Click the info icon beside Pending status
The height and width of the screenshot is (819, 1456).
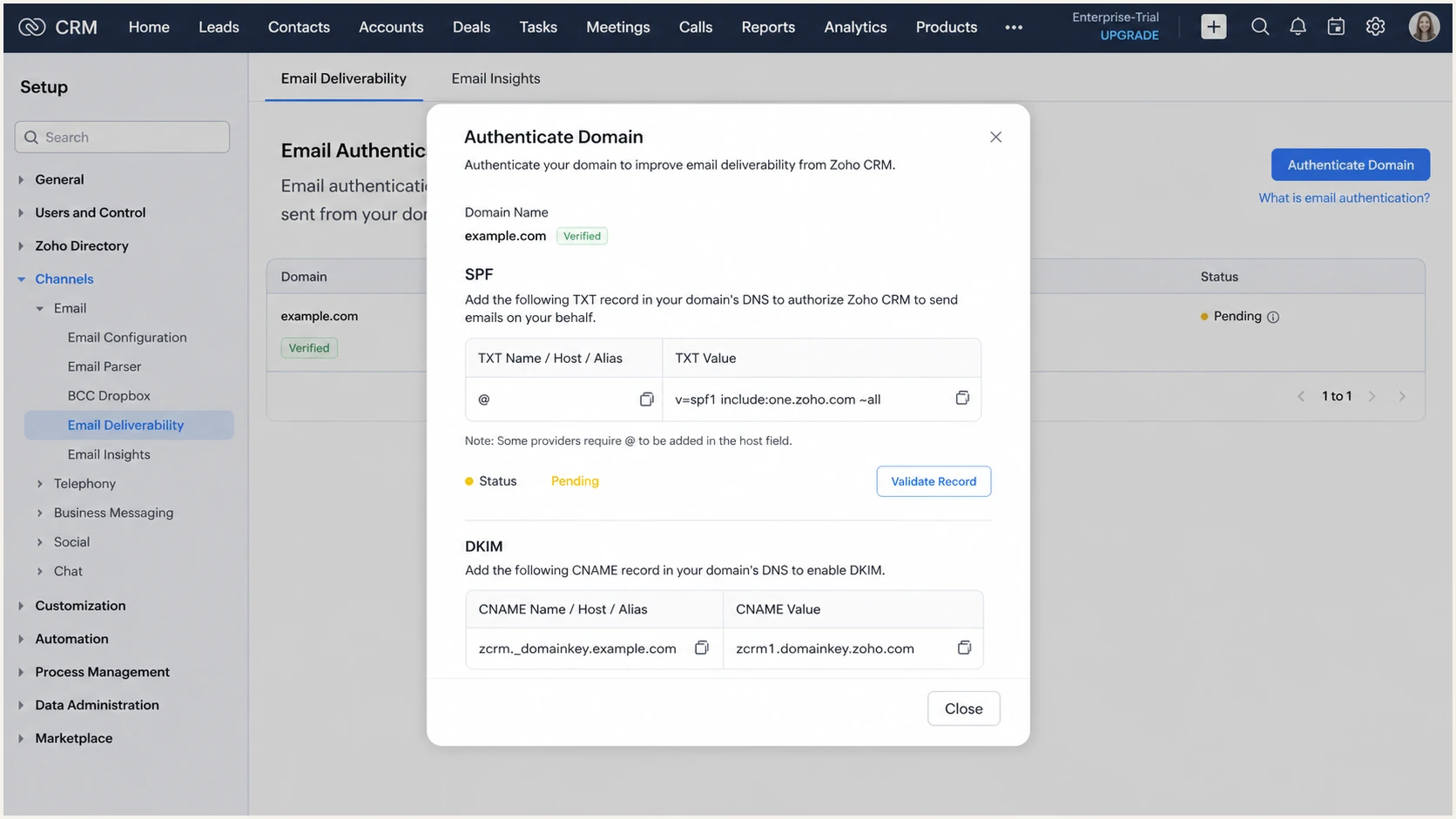pos(1273,317)
